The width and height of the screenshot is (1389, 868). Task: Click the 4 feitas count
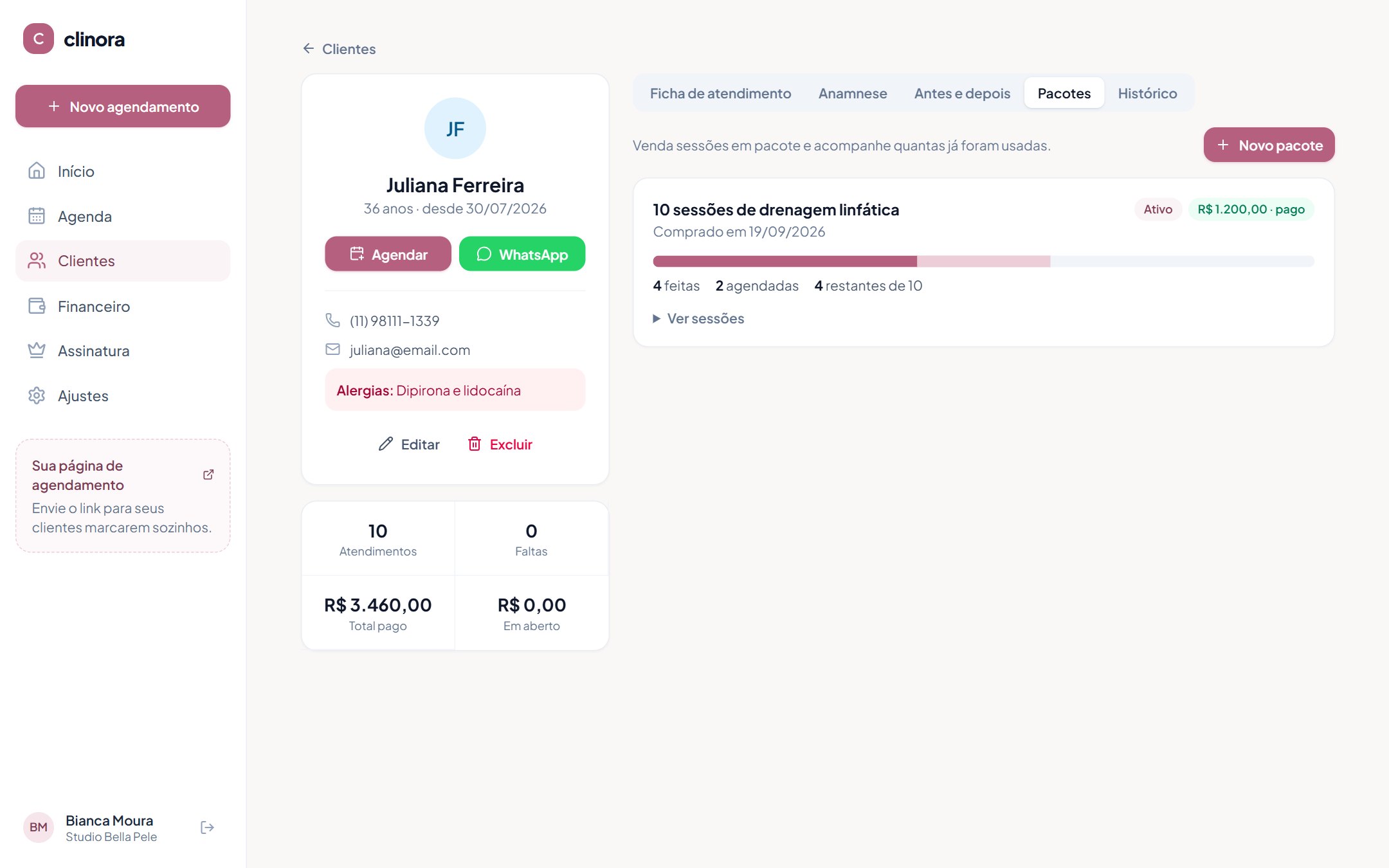pos(676,285)
